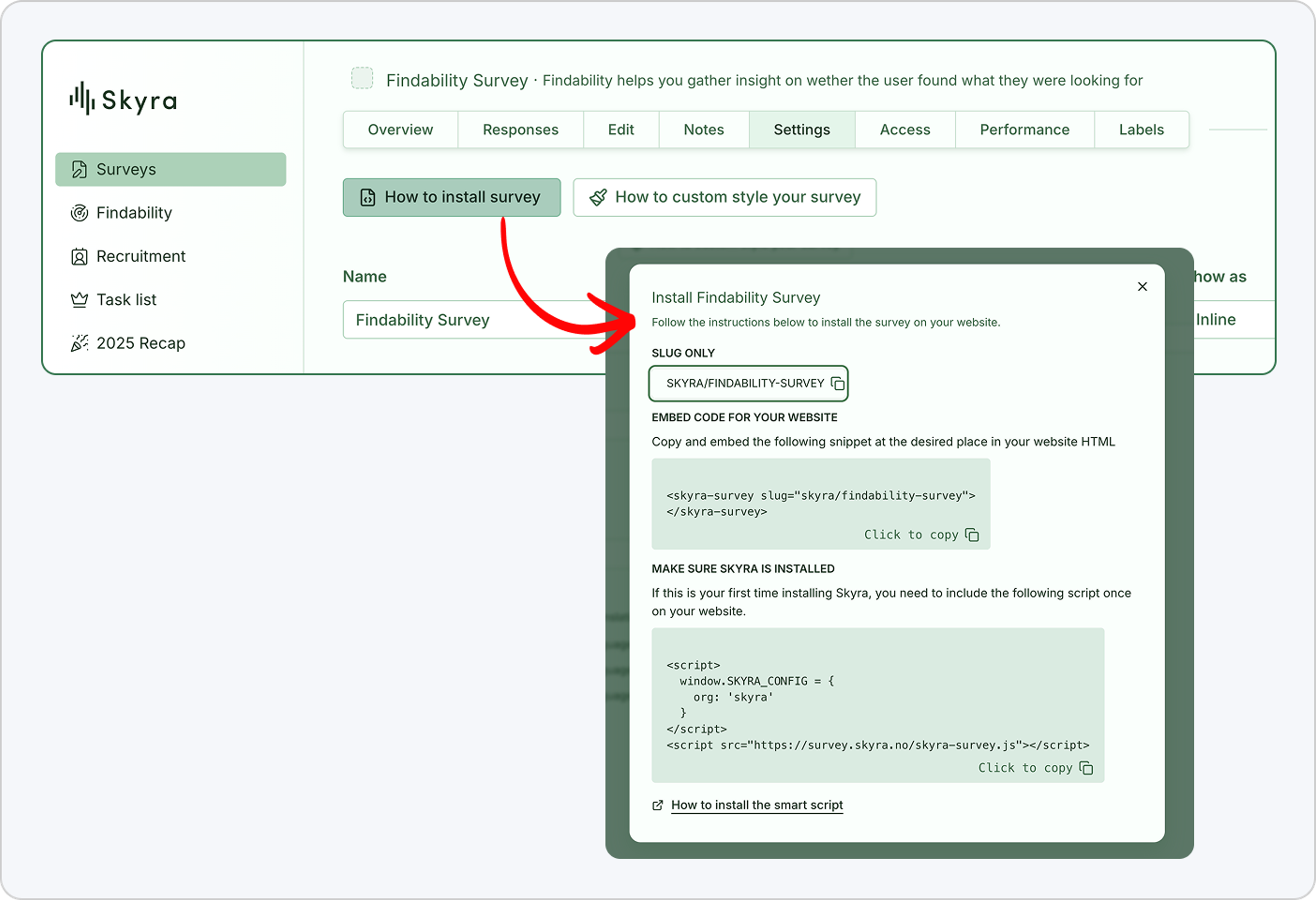Click How to custom style your survey
1316x900 pixels.
pyautogui.click(x=724, y=197)
